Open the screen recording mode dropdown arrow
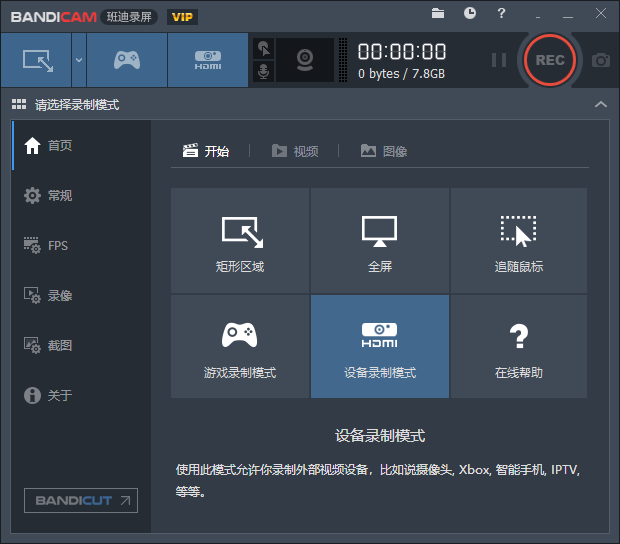This screenshot has width=620, height=544. [79, 60]
